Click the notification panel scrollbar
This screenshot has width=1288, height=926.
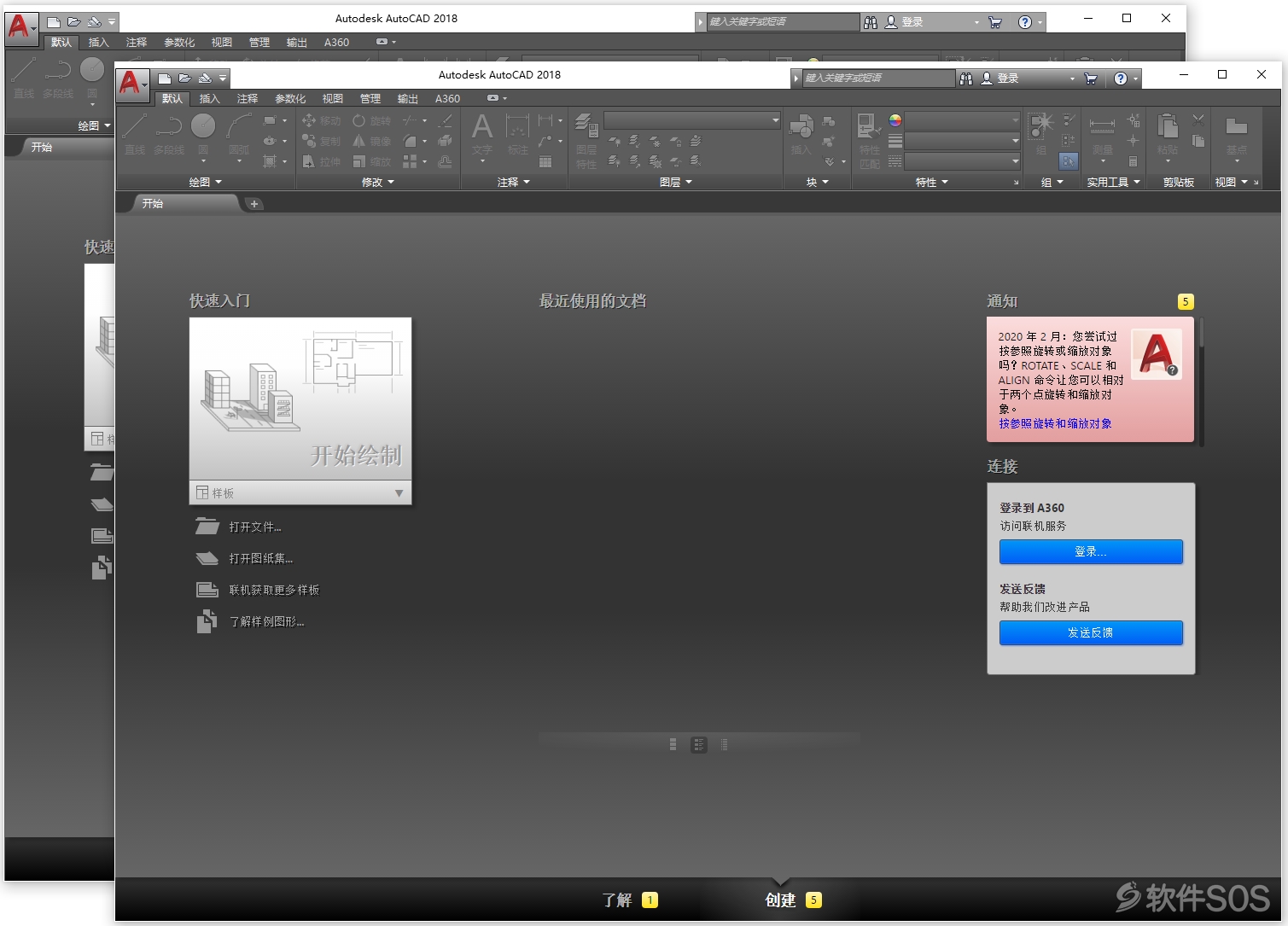1202,381
